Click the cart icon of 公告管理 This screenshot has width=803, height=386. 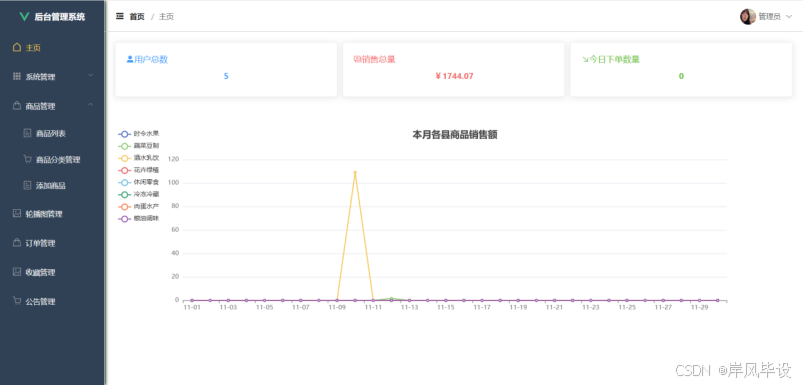(17, 301)
